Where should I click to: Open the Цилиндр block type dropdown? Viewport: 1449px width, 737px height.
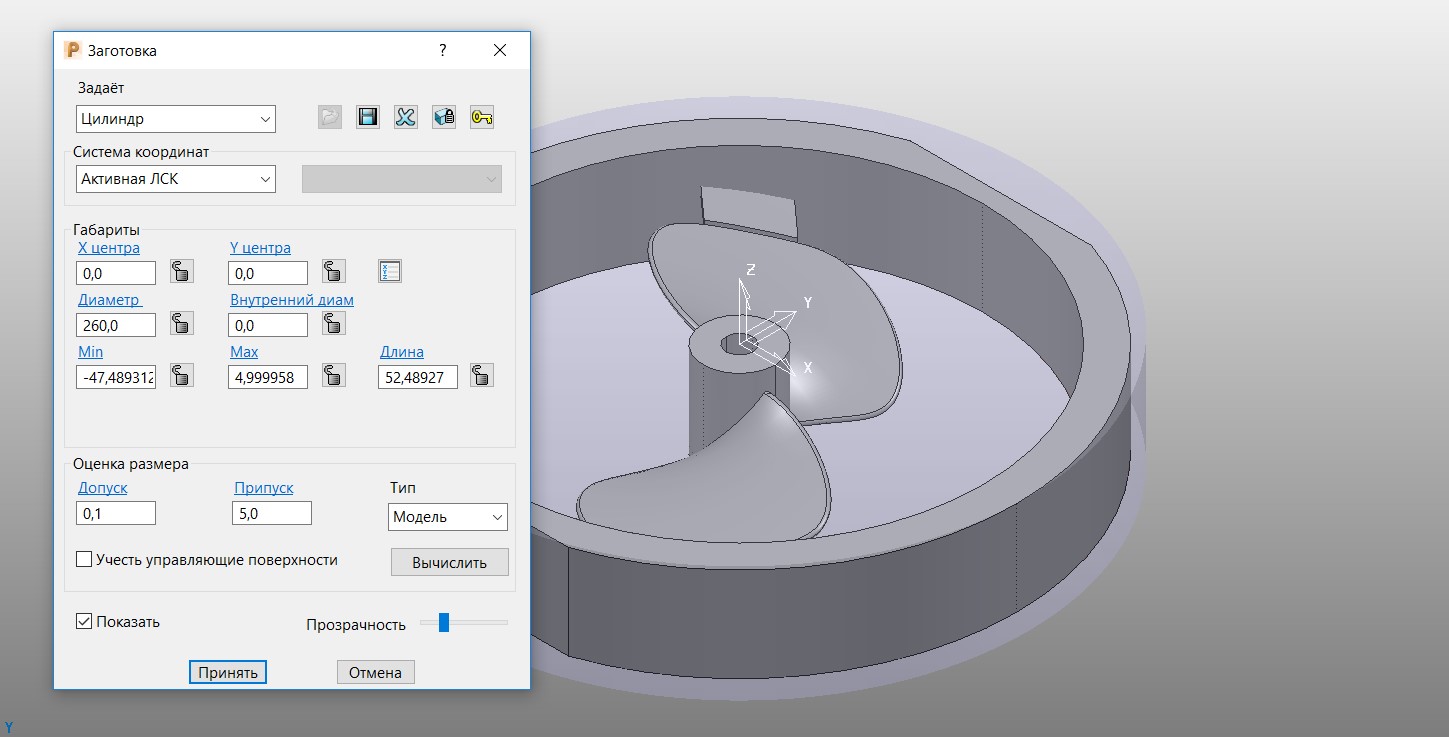(176, 119)
